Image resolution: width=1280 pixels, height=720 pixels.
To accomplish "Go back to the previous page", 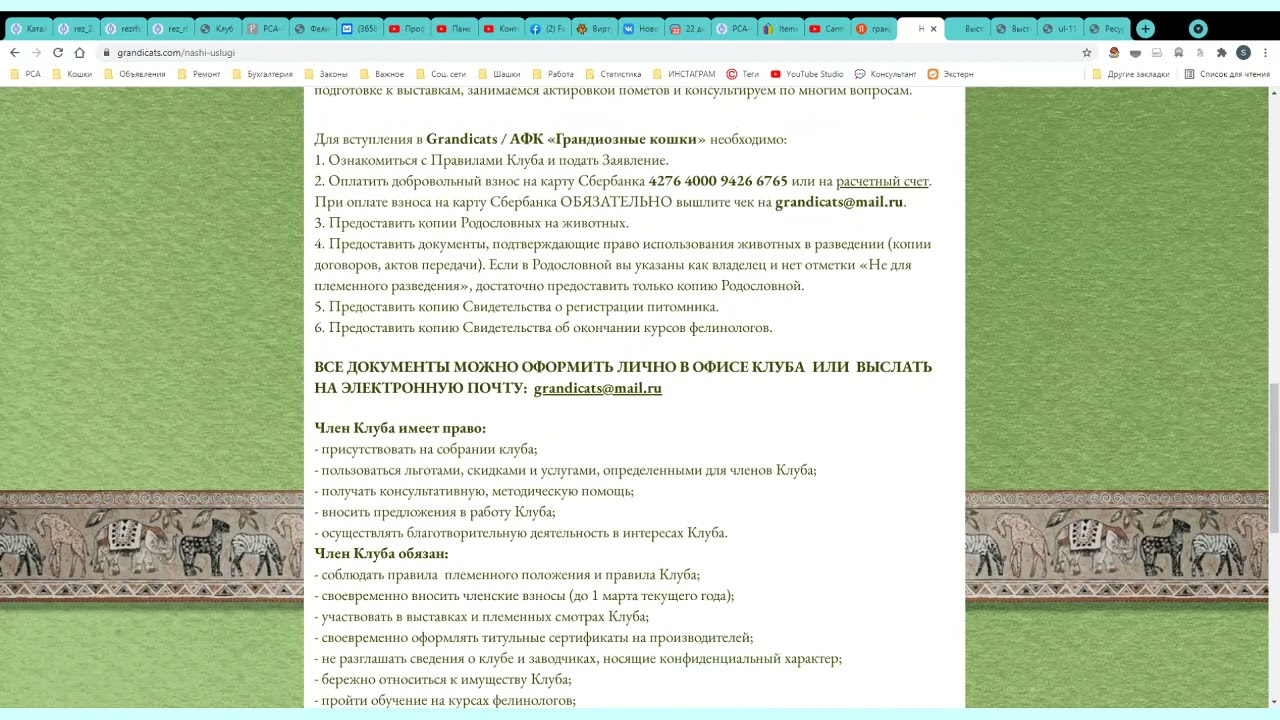I will point(14,52).
